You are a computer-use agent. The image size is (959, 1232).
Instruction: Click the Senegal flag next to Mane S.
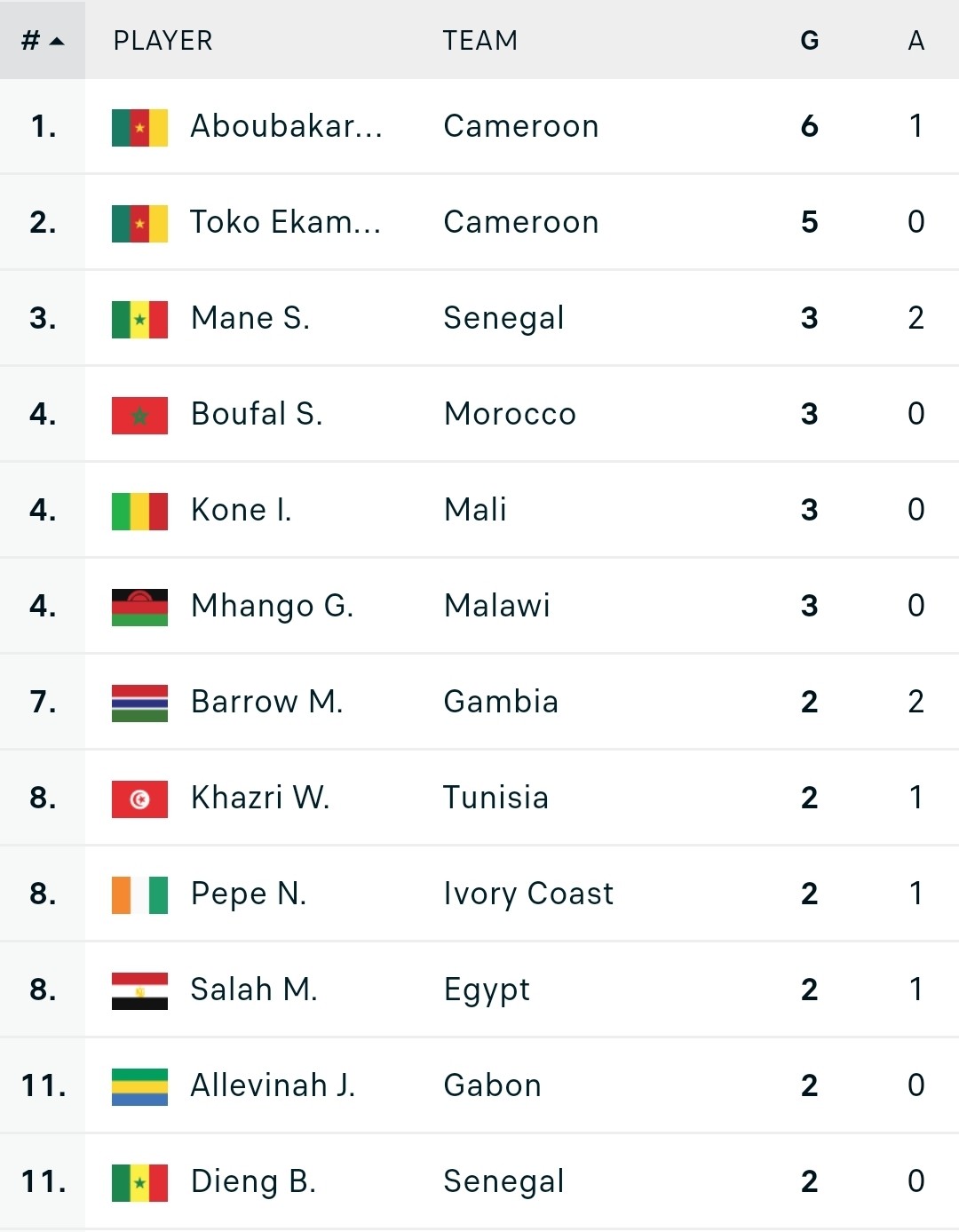tap(139, 319)
